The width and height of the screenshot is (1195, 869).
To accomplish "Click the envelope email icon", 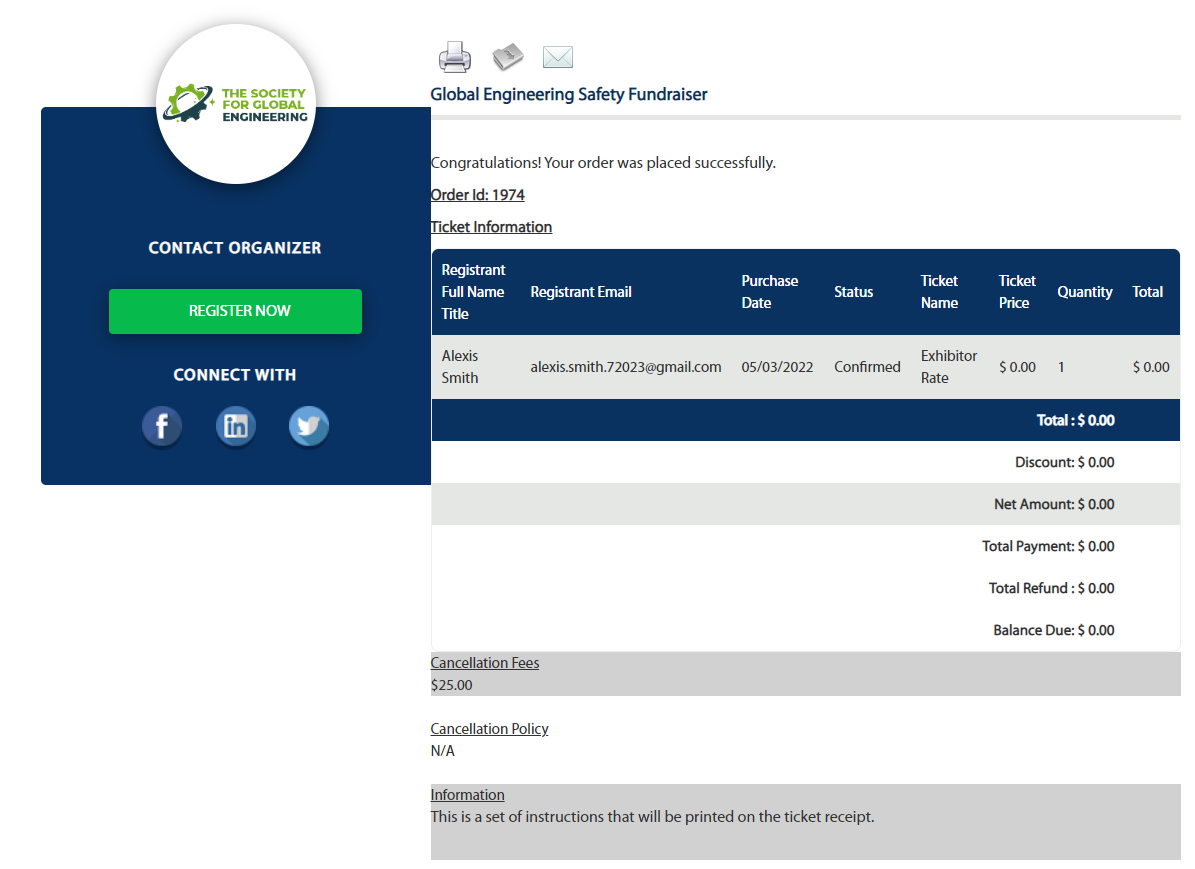I will pyautogui.click(x=558, y=56).
